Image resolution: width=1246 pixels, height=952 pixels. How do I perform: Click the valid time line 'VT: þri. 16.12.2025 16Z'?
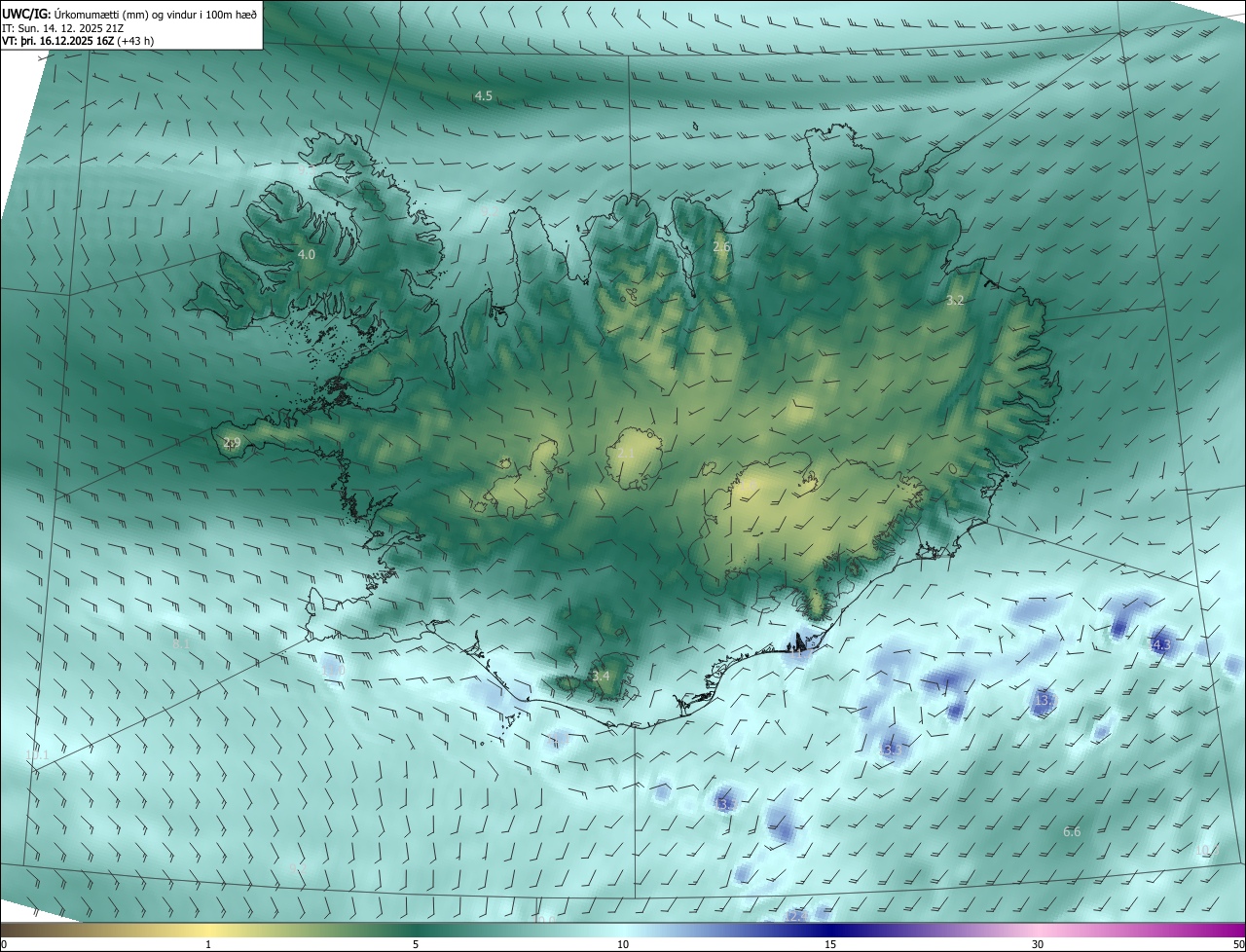coord(58,41)
